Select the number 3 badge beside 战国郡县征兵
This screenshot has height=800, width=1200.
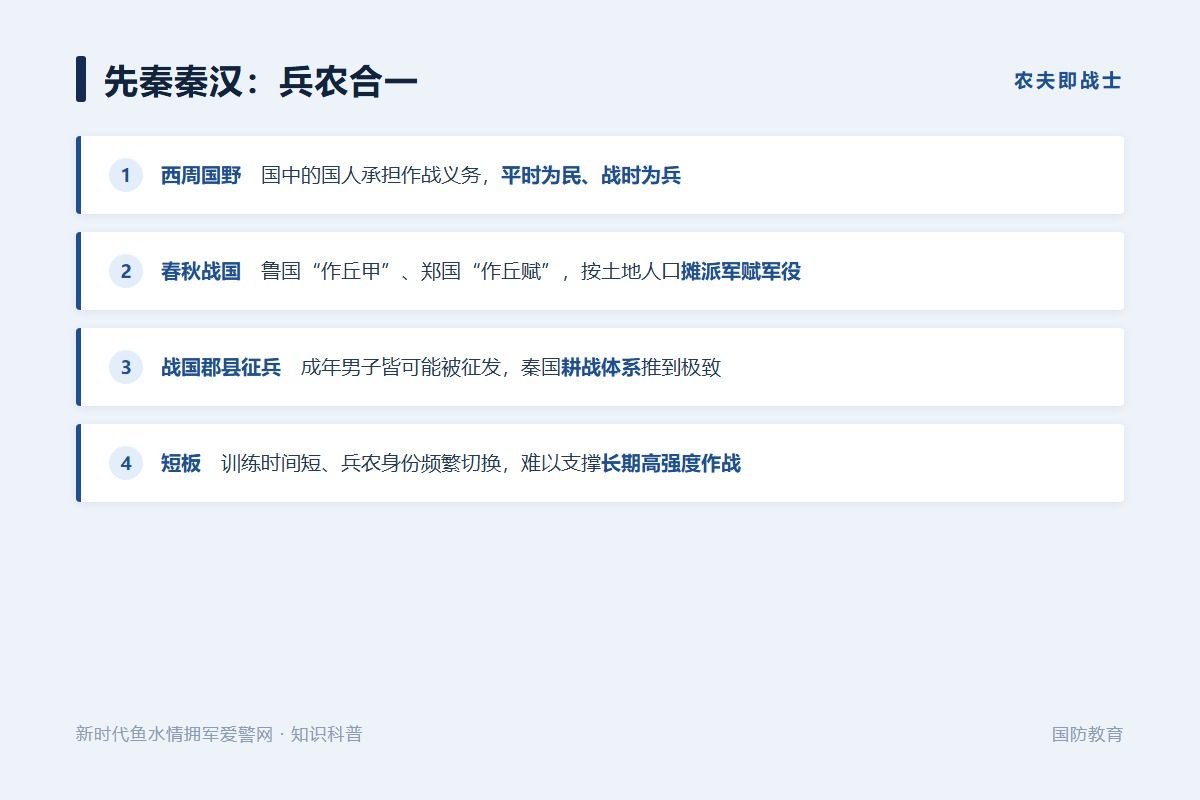[x=126, y=367]
